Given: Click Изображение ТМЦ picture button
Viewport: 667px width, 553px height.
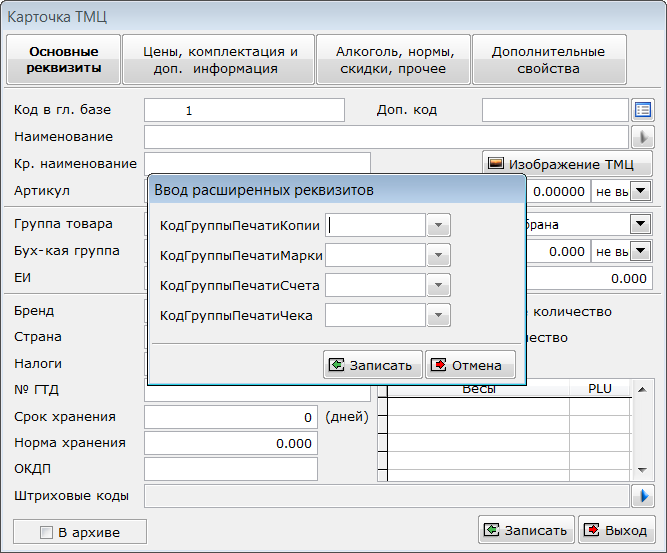Looking at the screenshot, I should click(567, 164).
